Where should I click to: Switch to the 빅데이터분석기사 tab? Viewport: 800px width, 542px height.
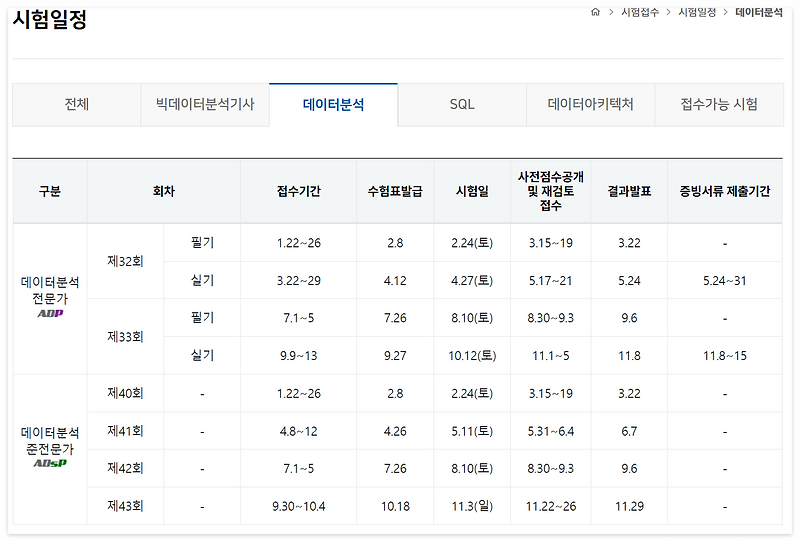click(205, 105)
